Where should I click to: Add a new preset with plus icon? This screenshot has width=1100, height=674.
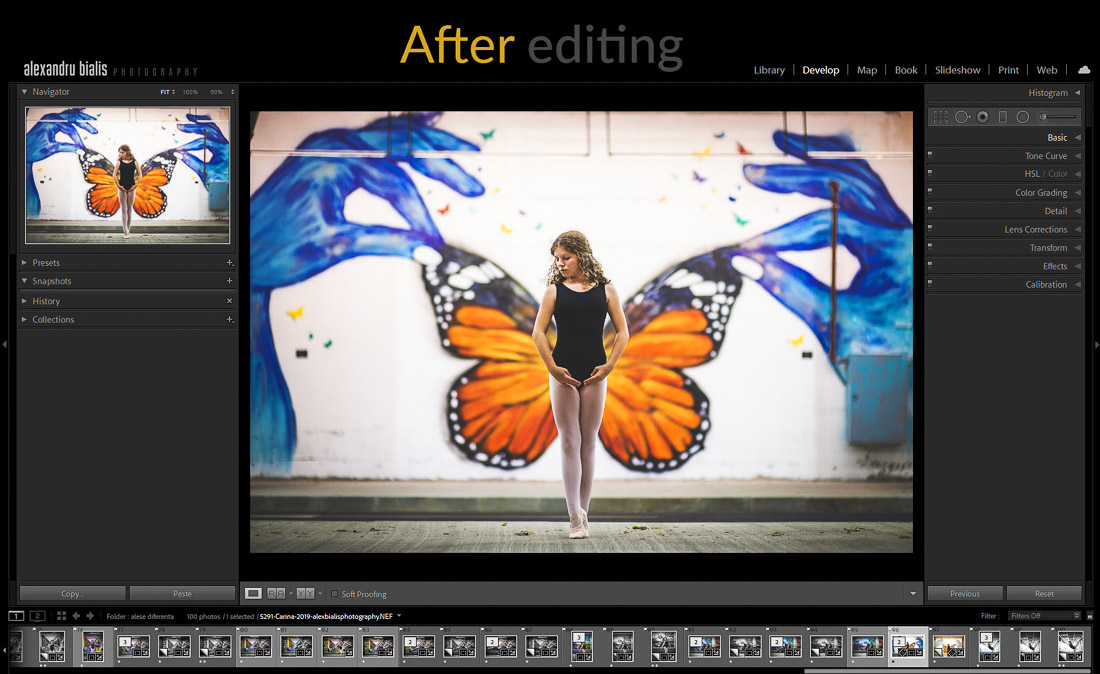[x=229, y=262]
